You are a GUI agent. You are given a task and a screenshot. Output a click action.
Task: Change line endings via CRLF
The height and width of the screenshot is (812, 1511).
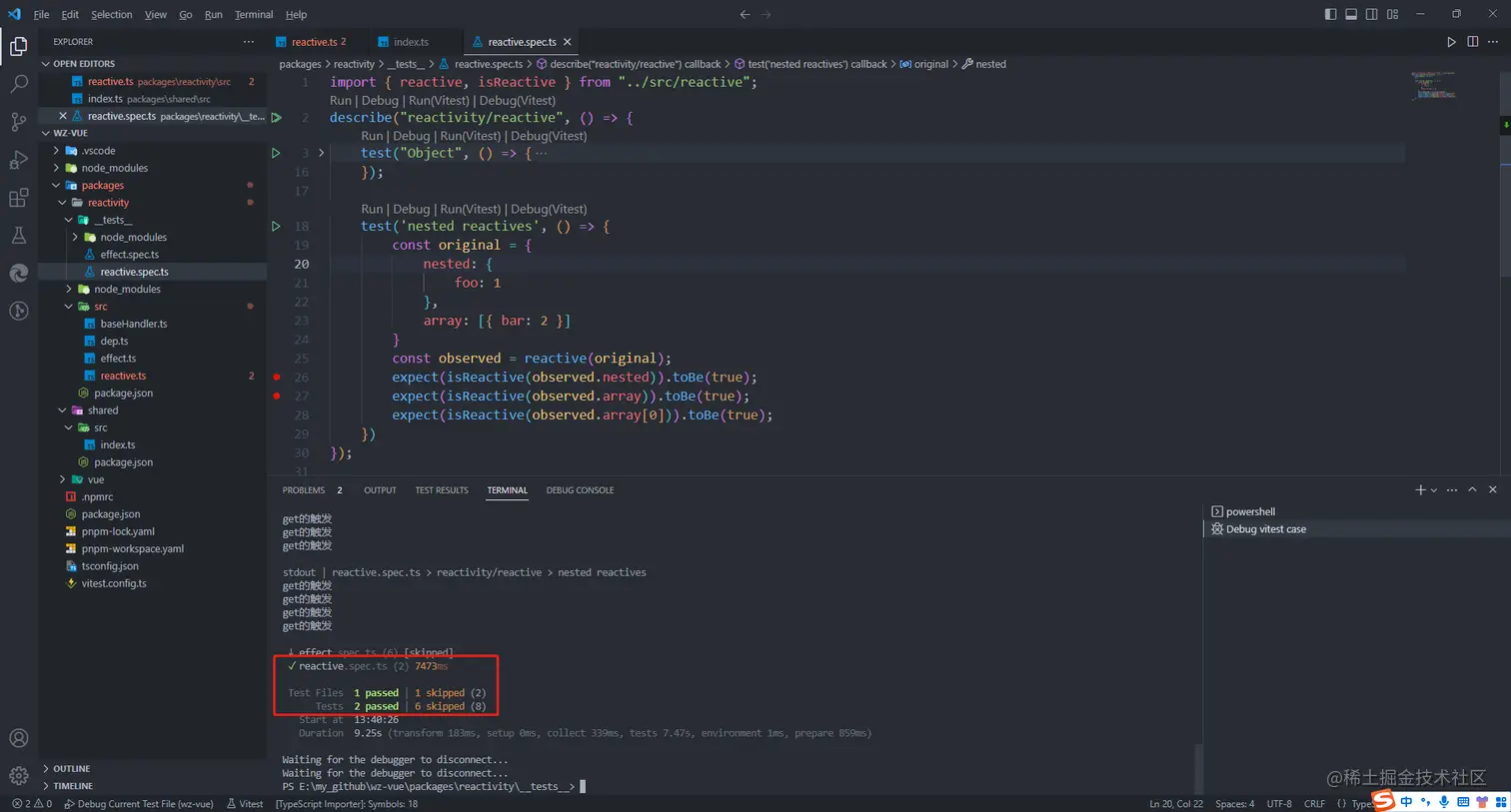click(1314, 804)
